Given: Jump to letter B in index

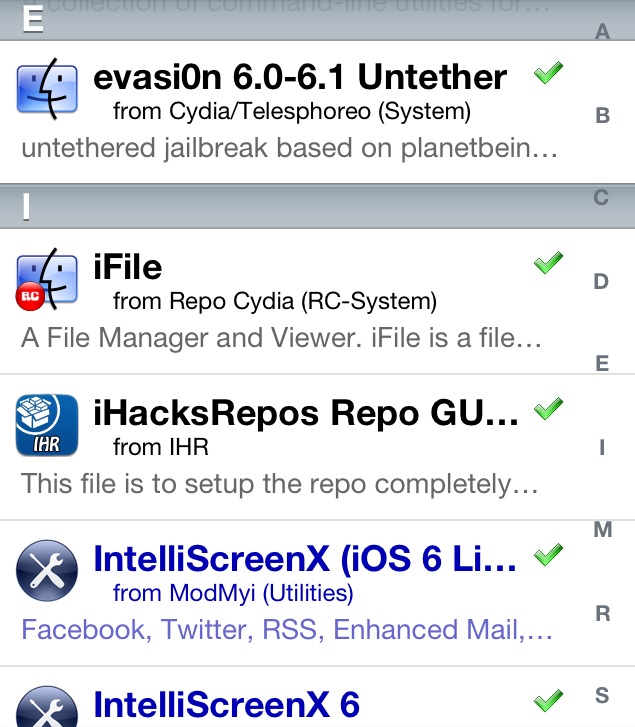Looking at the screenshot, I should (602, 116).
